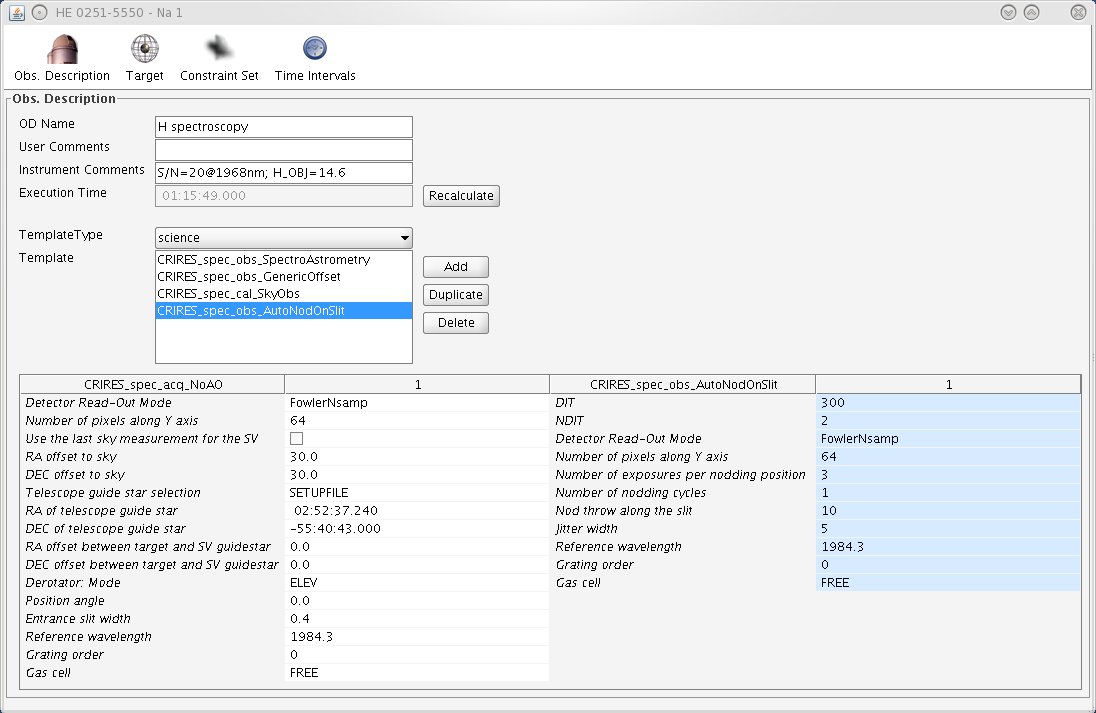Select CRIRES_spec_obs_SpectroAstrometry template
The height and width of the screenshot is (713, 1096).
point(284,259)
